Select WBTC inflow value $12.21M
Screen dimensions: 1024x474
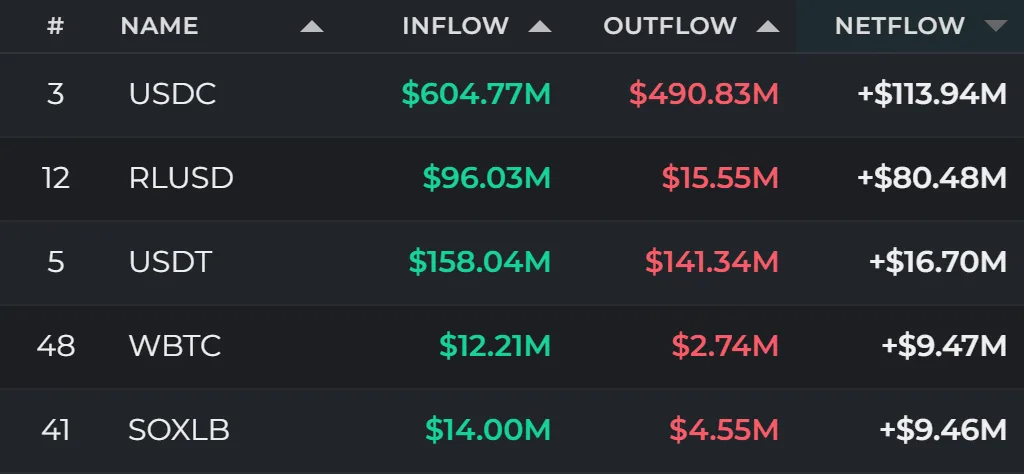click(x=495, y=346)
